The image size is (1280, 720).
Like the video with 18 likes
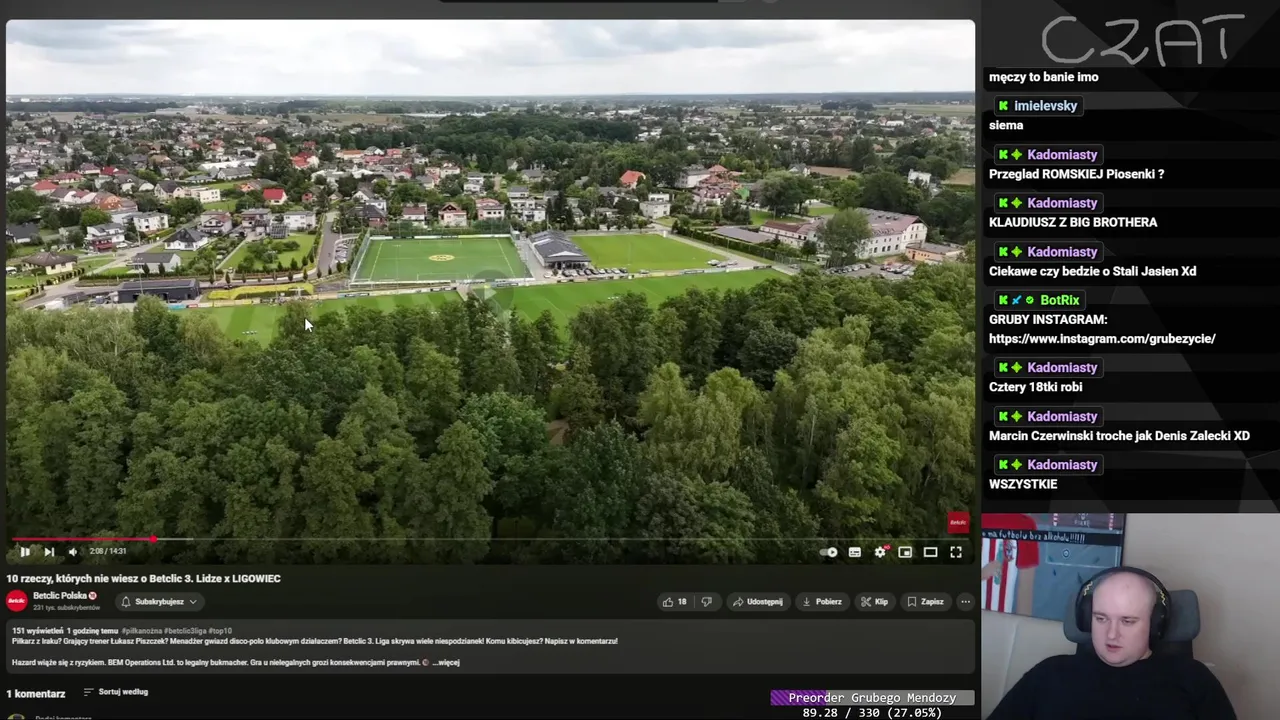click(x=675, y=602)
